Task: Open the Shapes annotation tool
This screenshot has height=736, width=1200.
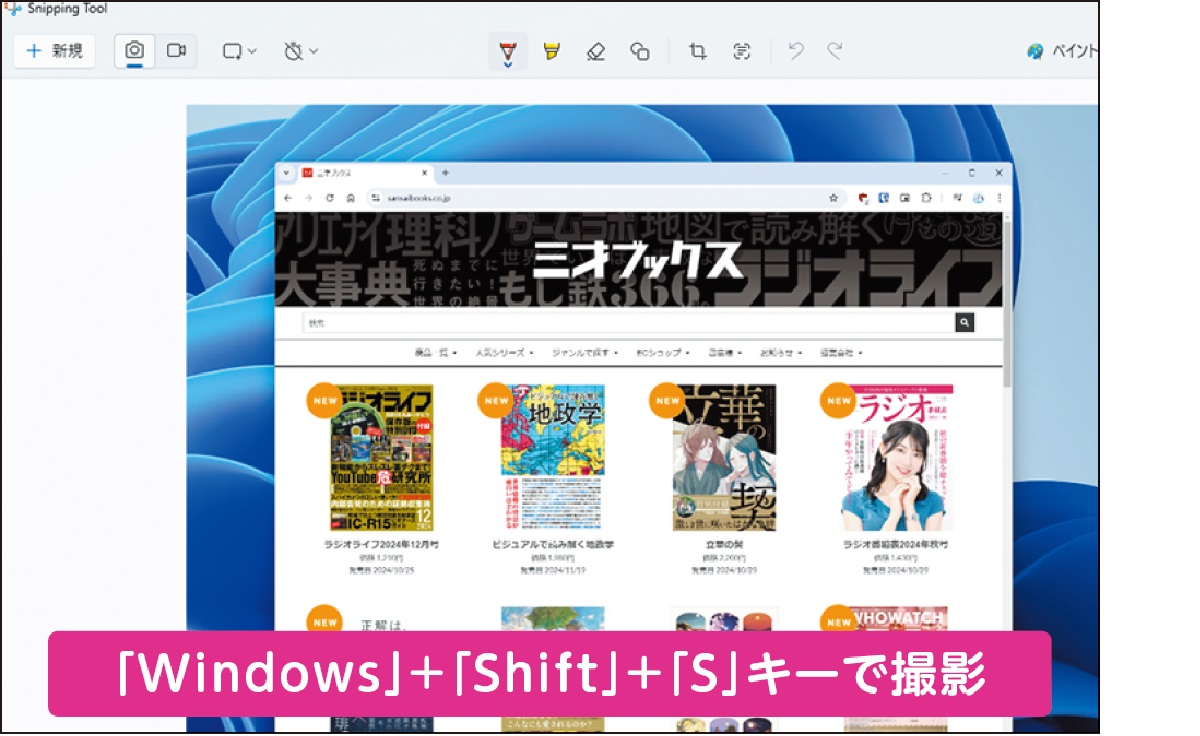Action: pyautogui.click(x=643, y=51)
